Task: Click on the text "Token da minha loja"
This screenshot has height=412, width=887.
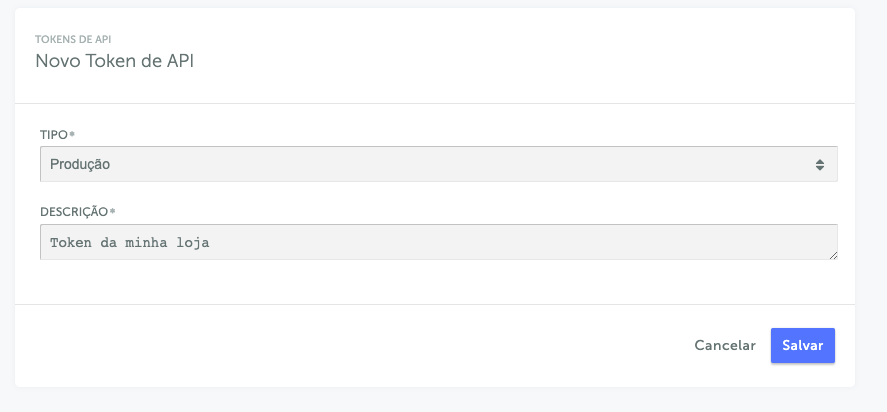Action: pos(129,243)
